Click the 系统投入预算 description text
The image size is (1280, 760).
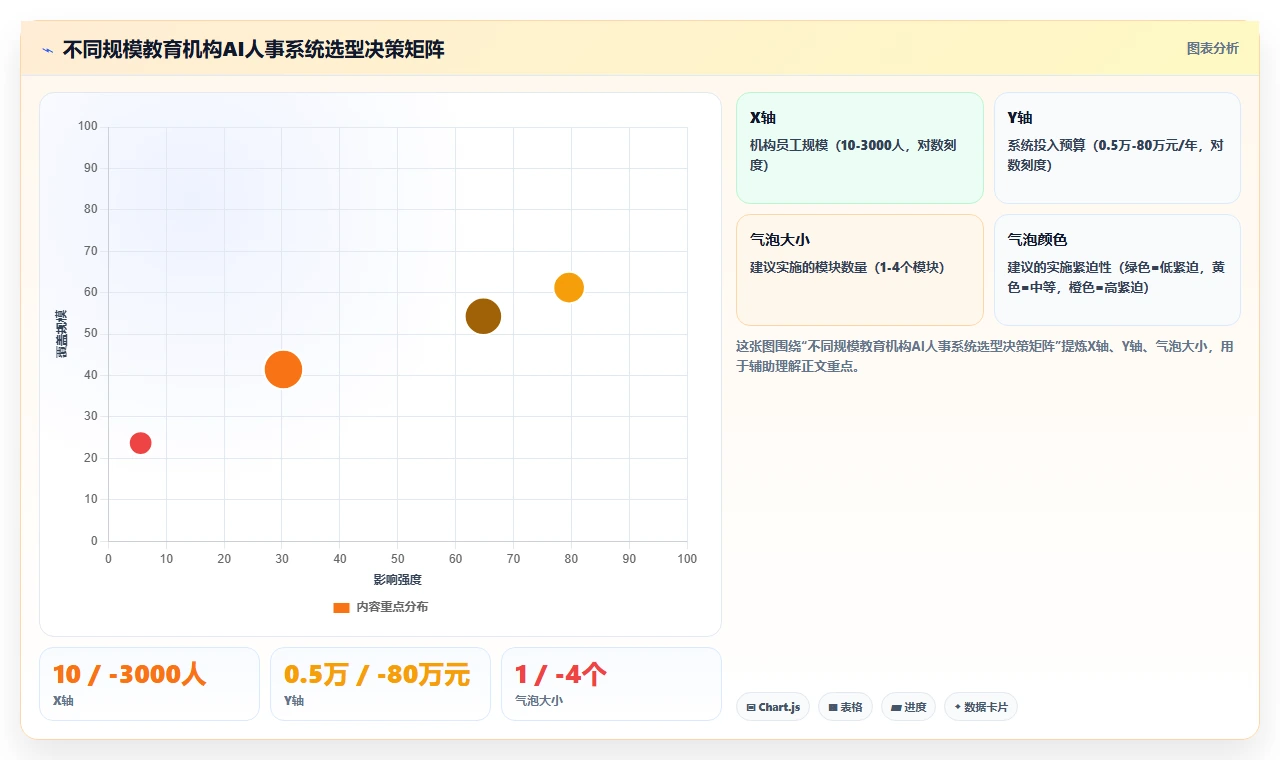1115,155
